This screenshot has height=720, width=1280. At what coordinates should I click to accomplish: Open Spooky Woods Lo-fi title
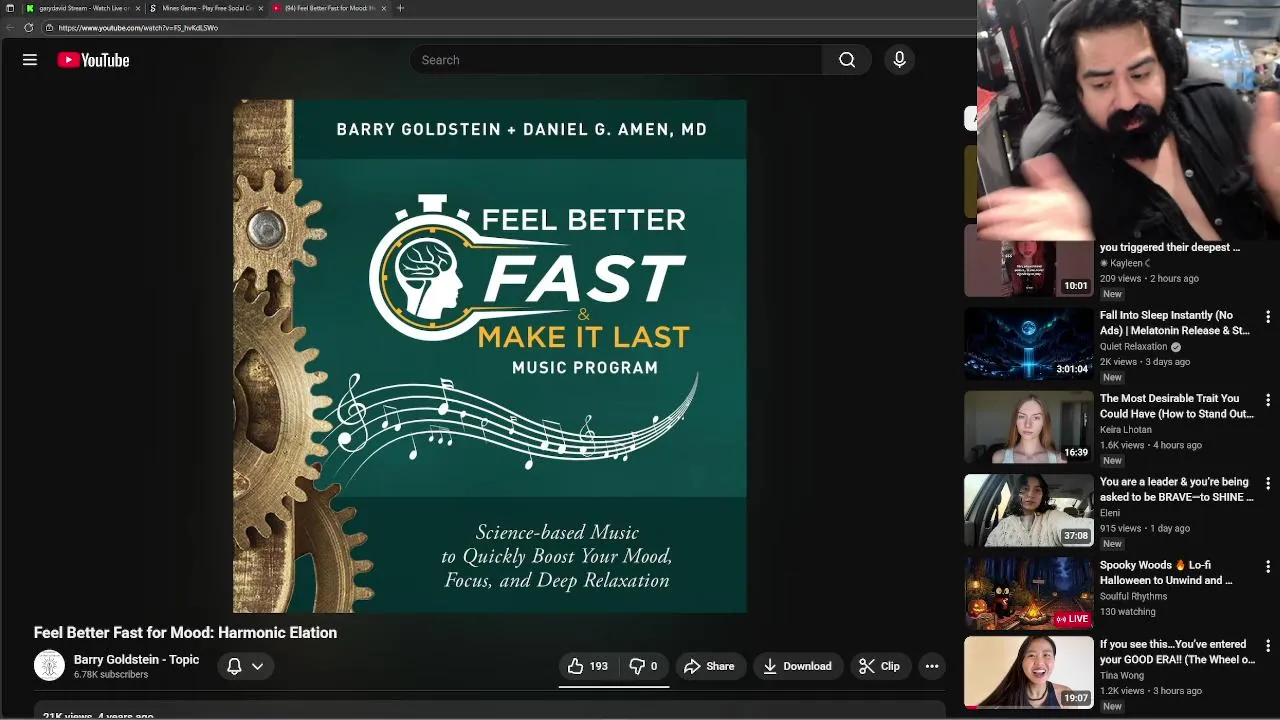[x=1166, y=572]
